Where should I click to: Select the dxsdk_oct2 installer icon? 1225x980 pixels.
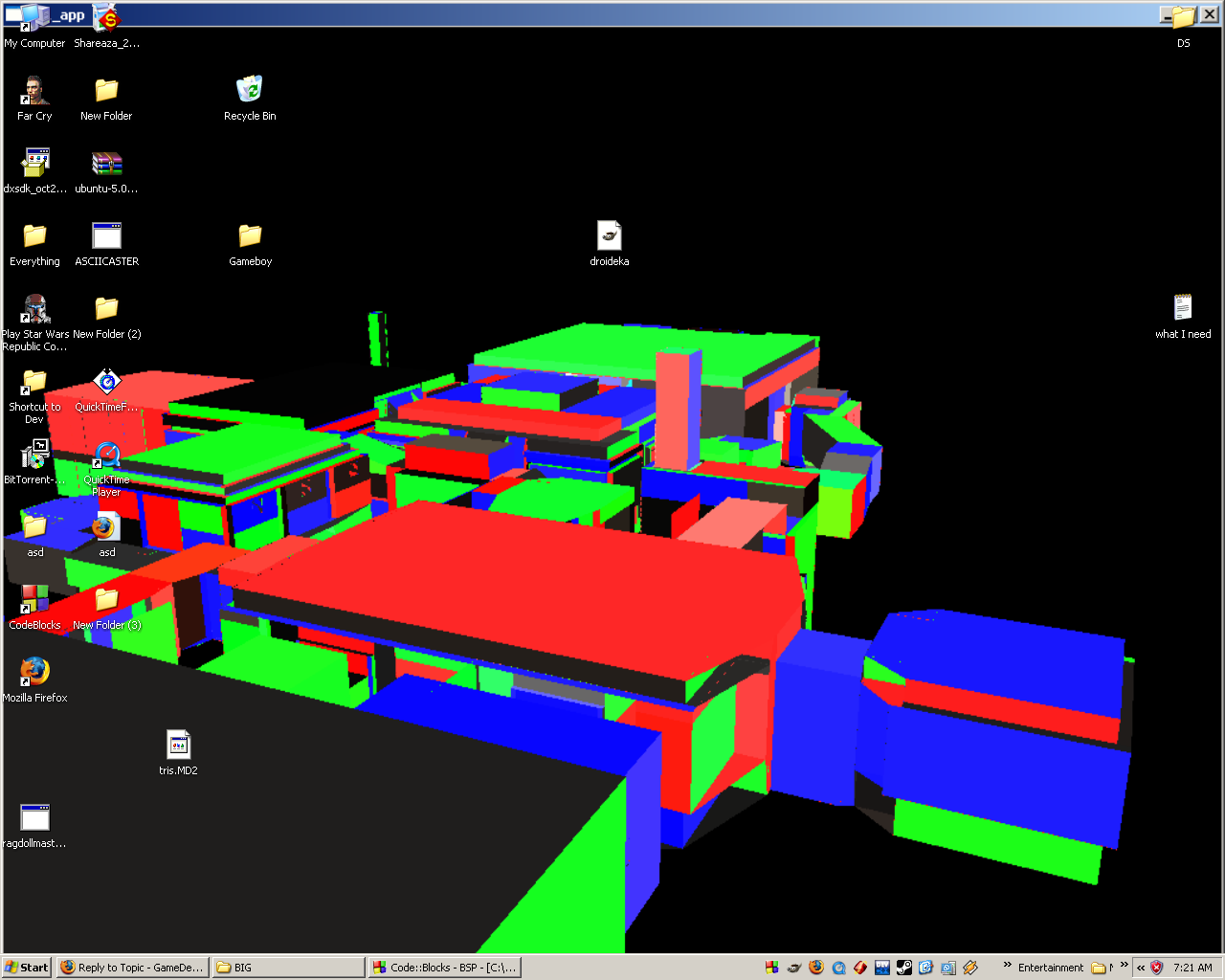35,170
